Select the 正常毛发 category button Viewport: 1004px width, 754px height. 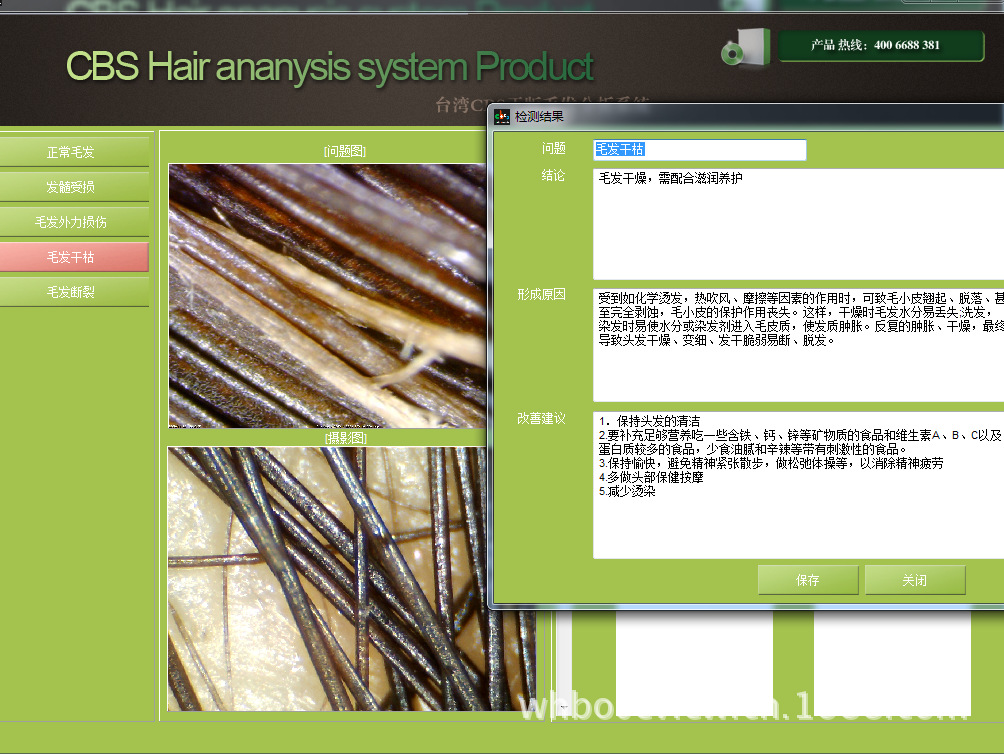(x=73, y=152)
